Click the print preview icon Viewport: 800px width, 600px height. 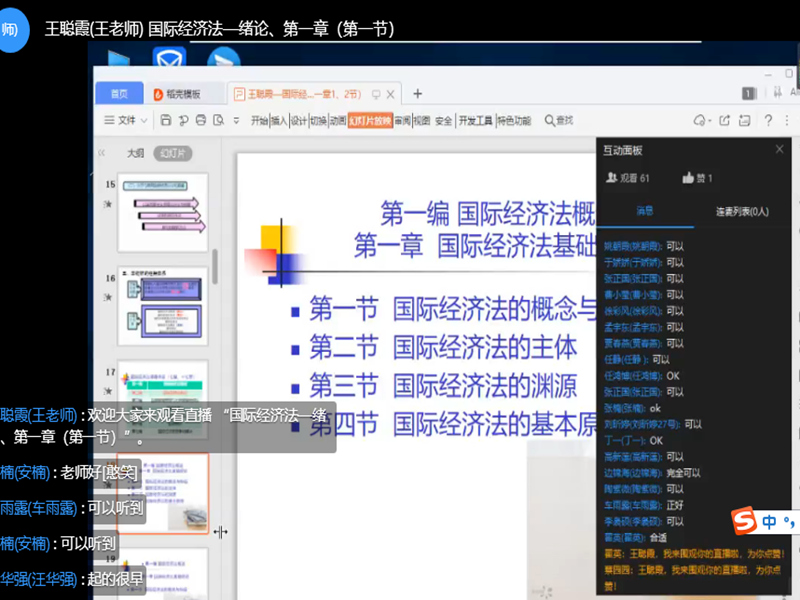tap(218, 120)
